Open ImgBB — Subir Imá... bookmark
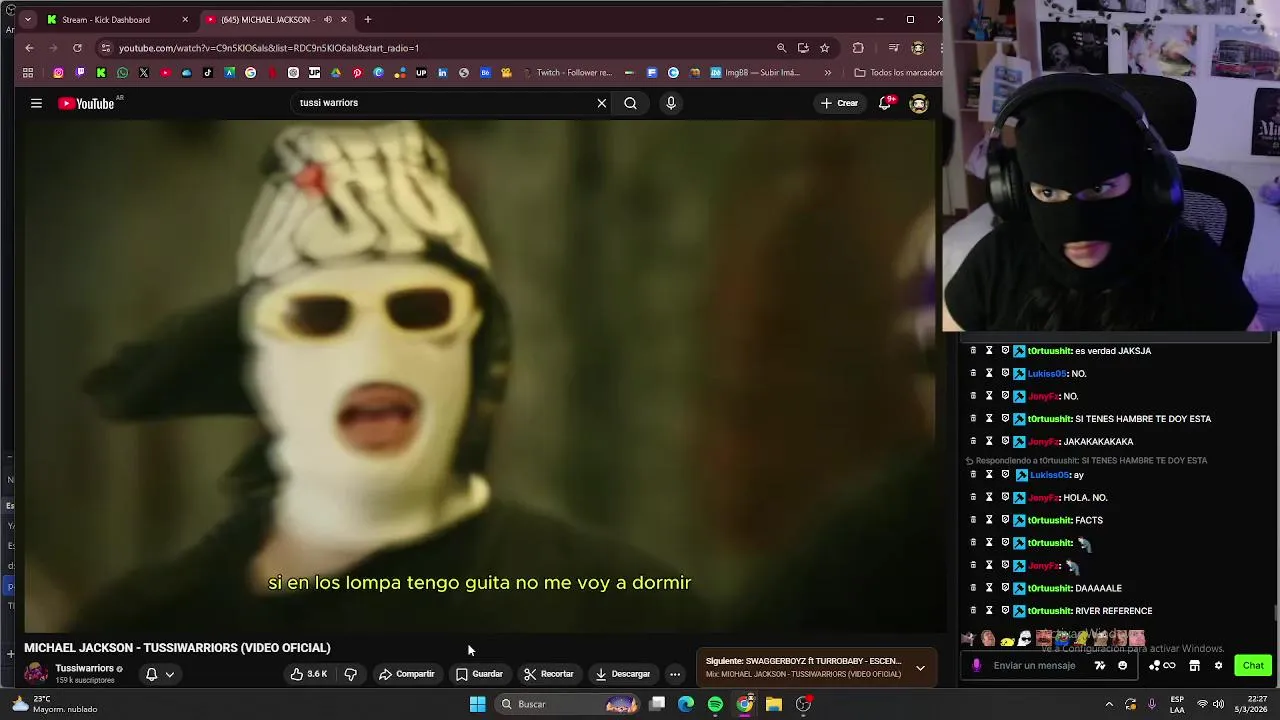1280x720 pixels. click(x=755, y=73)
